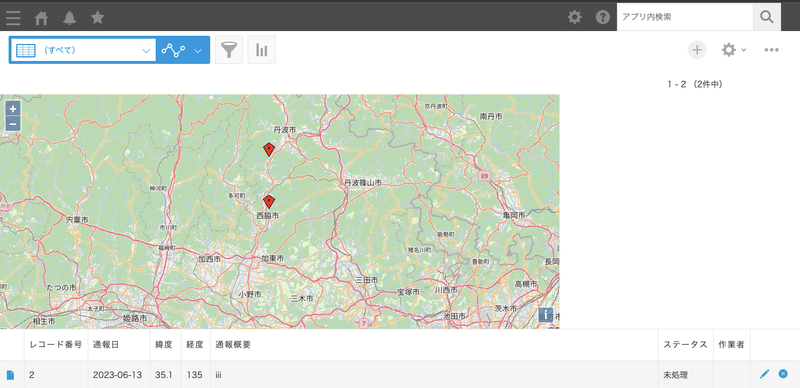Image resolution: width=800 pixels, height=388 pixels.
Task: Zoom out on the map
Action: [x=13, y=124]
